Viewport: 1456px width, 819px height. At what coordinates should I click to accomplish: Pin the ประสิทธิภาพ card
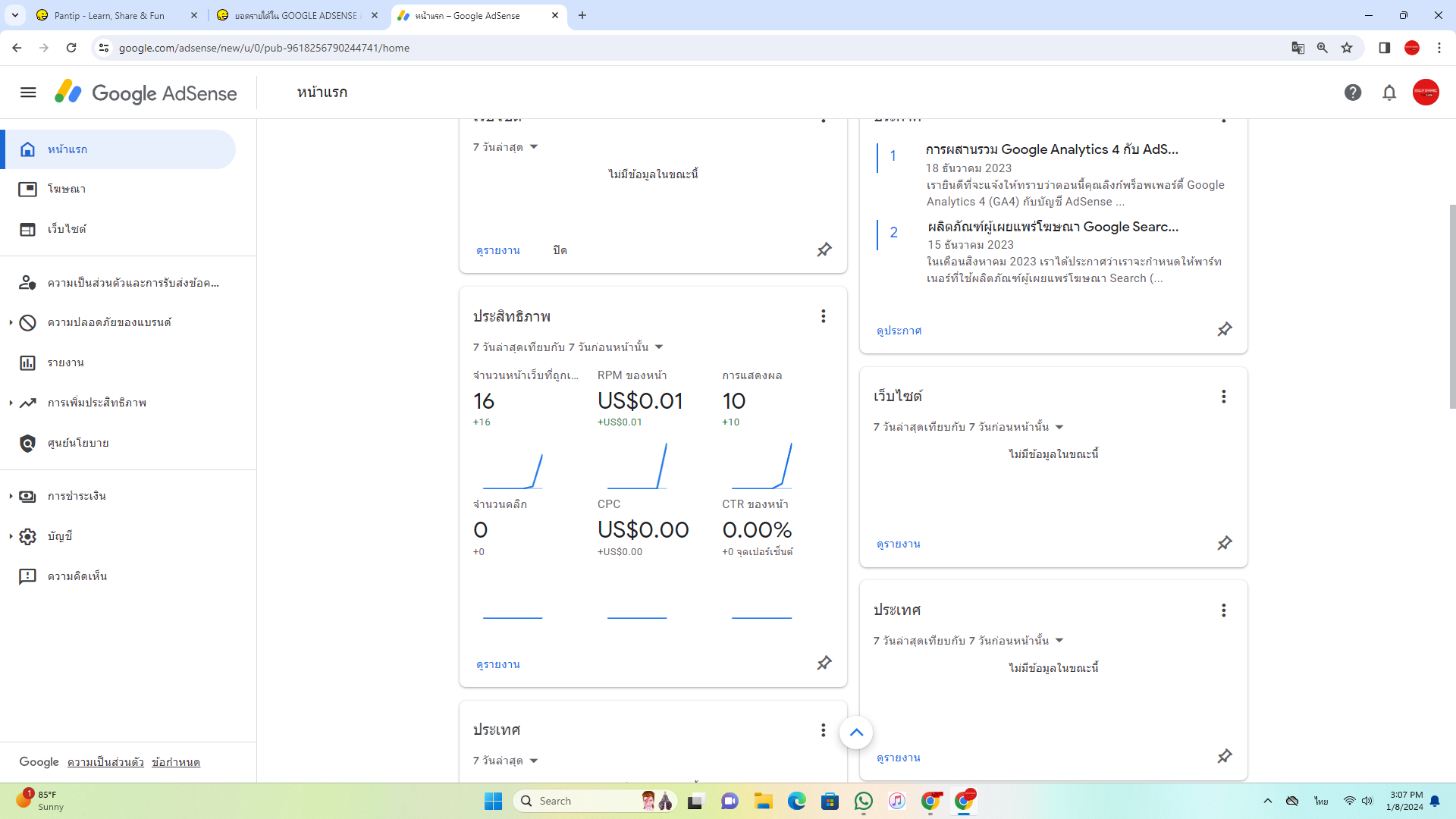824,664
